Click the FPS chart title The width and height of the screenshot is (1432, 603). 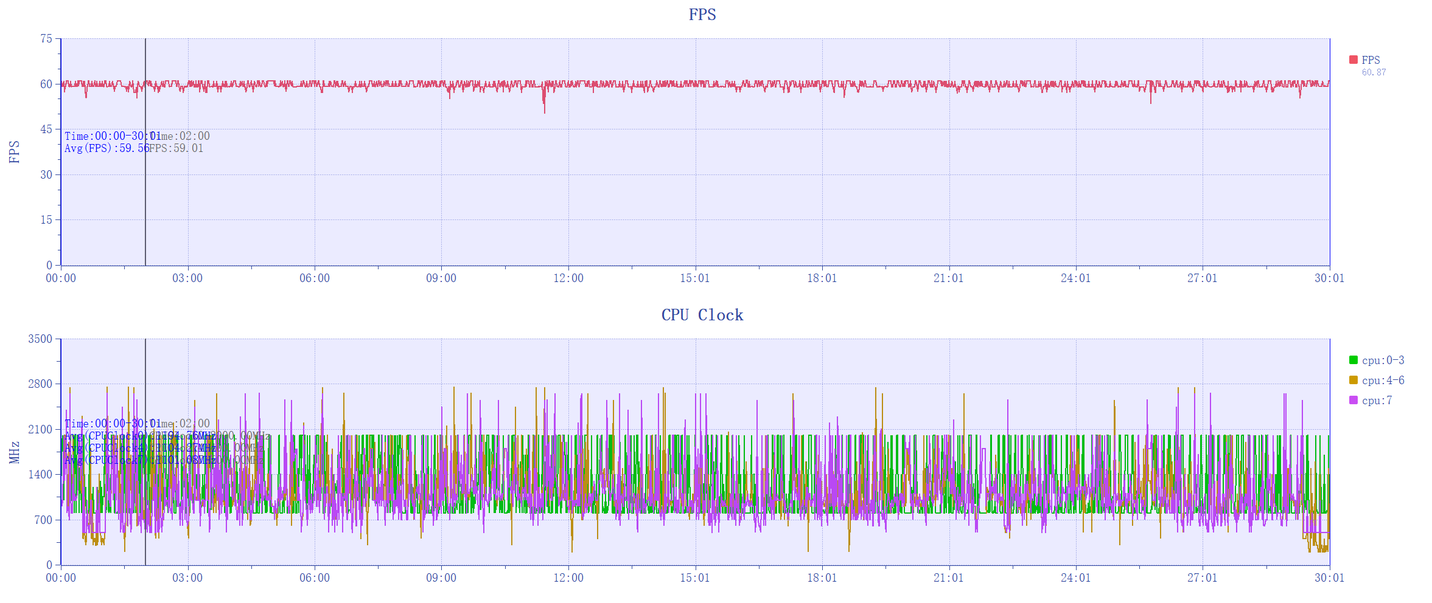pyautogui.click(x=702, y=15)
